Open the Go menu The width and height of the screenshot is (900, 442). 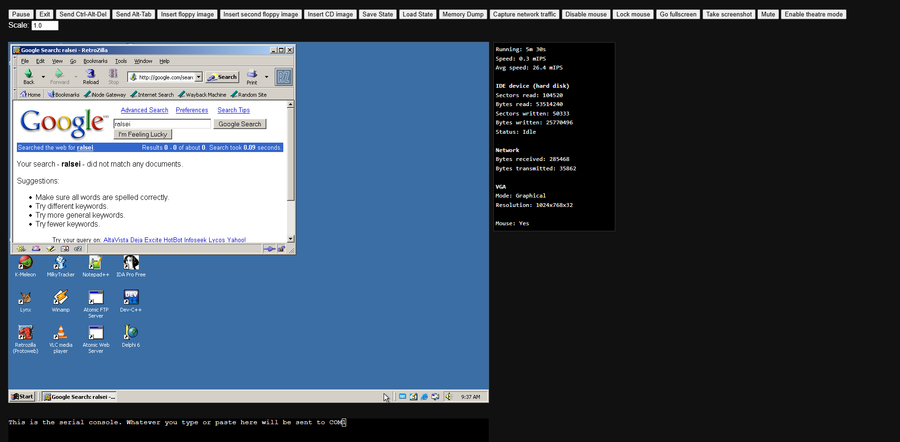point(73,61)
